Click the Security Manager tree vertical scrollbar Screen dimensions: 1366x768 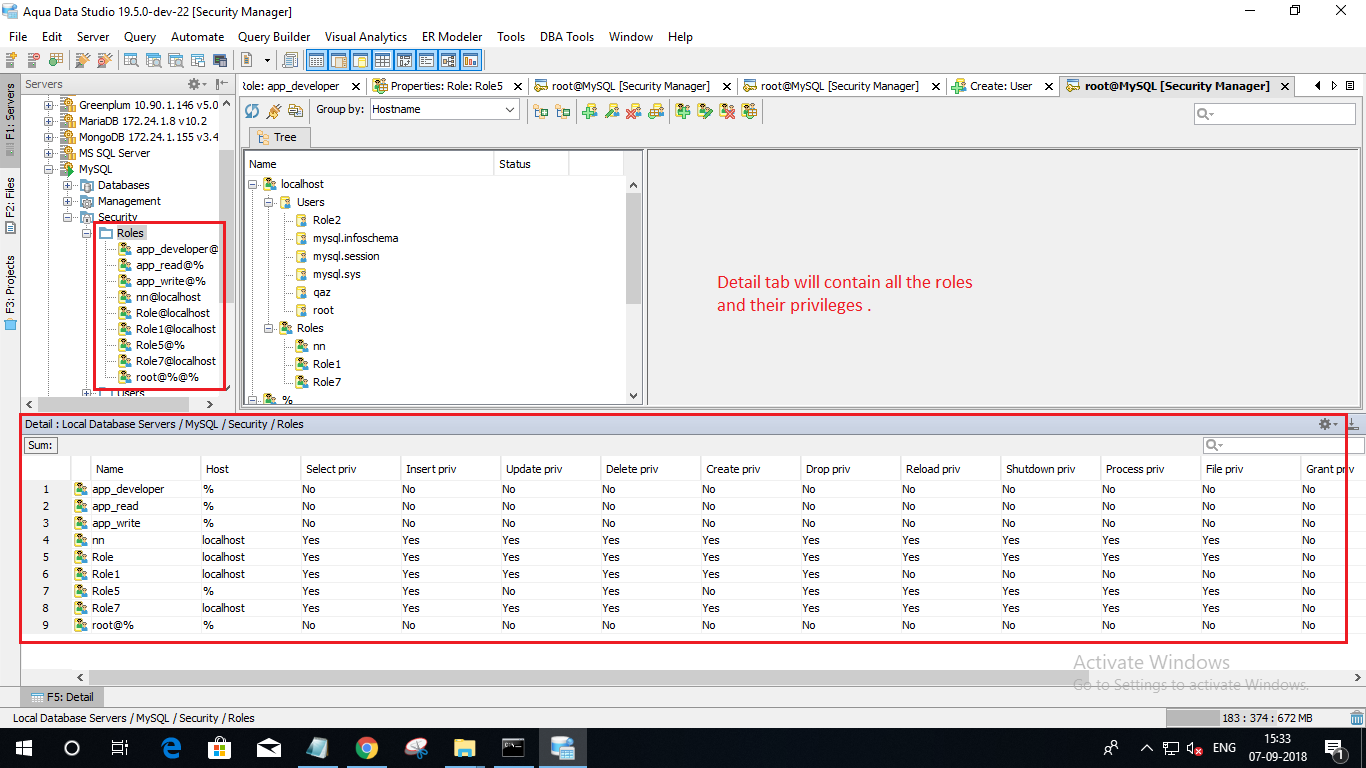pyautogui.click(x=633, y=247)
